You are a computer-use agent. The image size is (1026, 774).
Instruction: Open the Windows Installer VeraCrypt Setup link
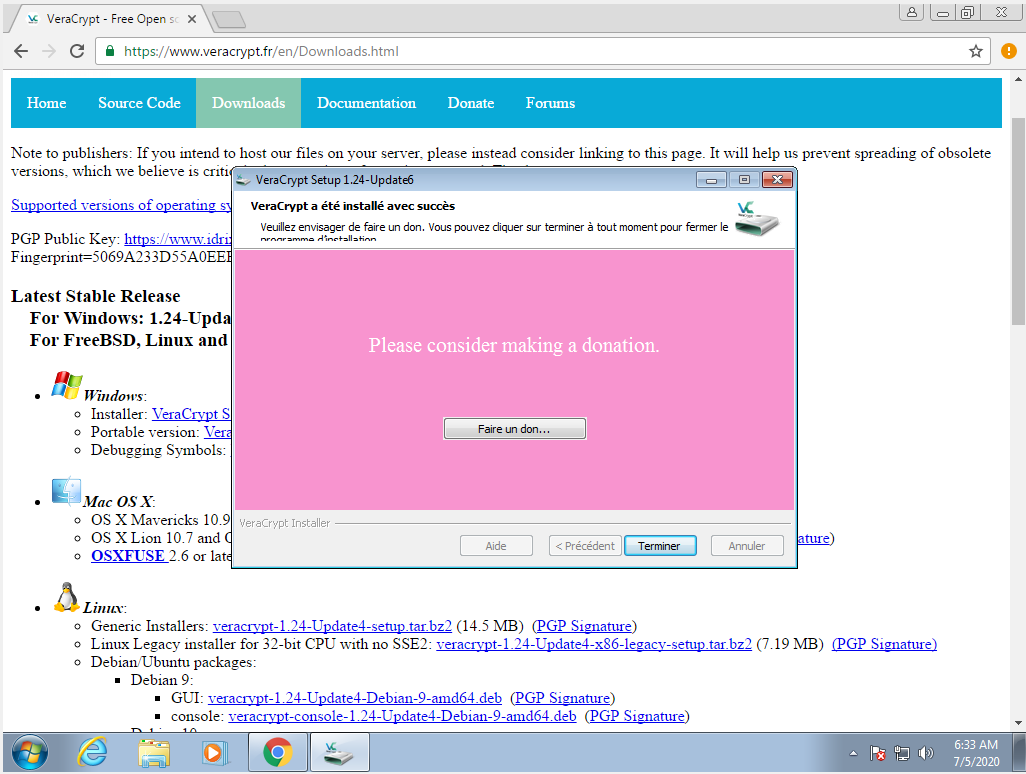191,413
